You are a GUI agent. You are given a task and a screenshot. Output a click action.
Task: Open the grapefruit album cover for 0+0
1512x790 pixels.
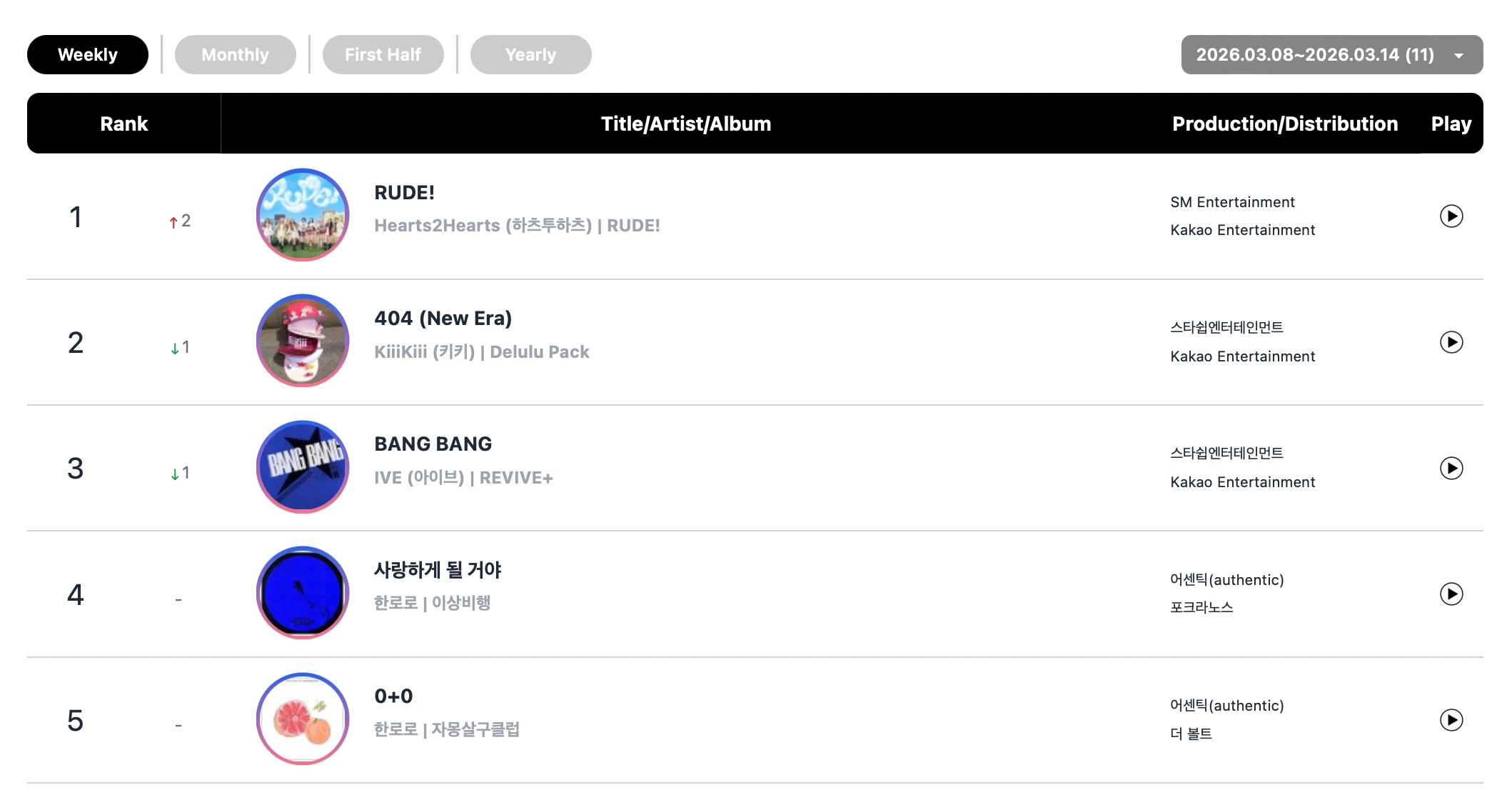(x=303, y=719)
